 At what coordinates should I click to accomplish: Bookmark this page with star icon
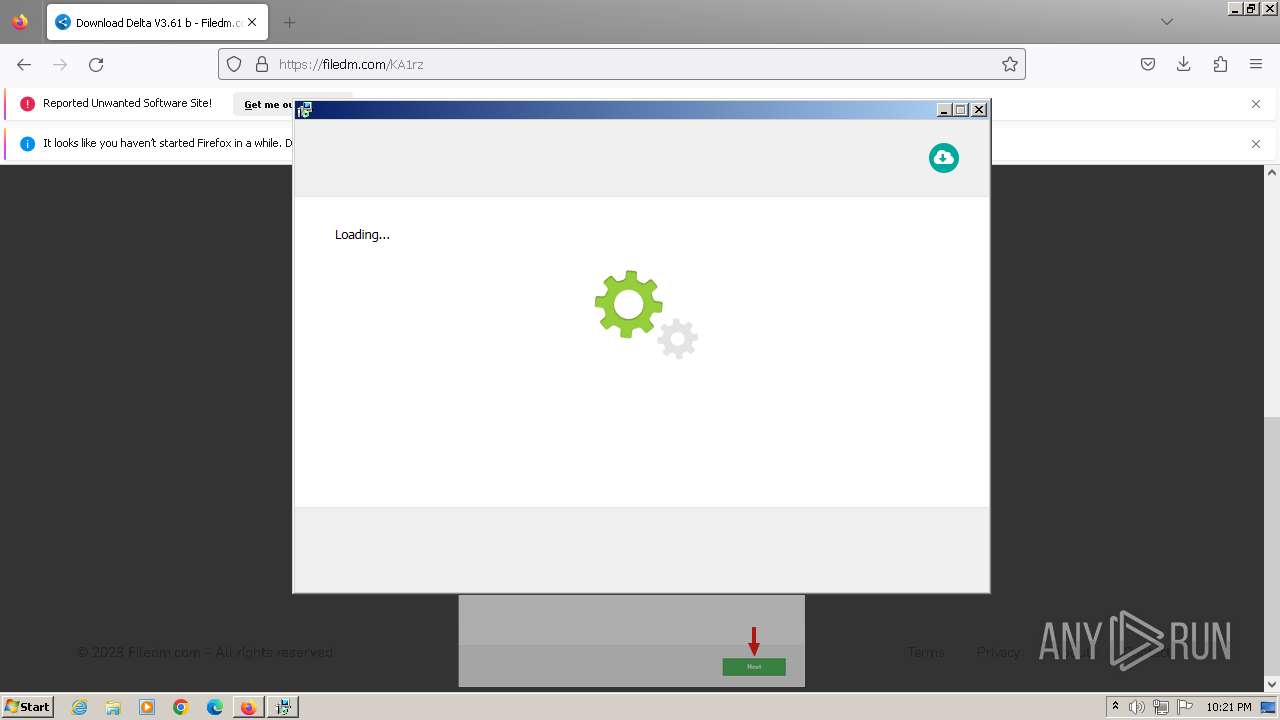[x=1009, y=64]
